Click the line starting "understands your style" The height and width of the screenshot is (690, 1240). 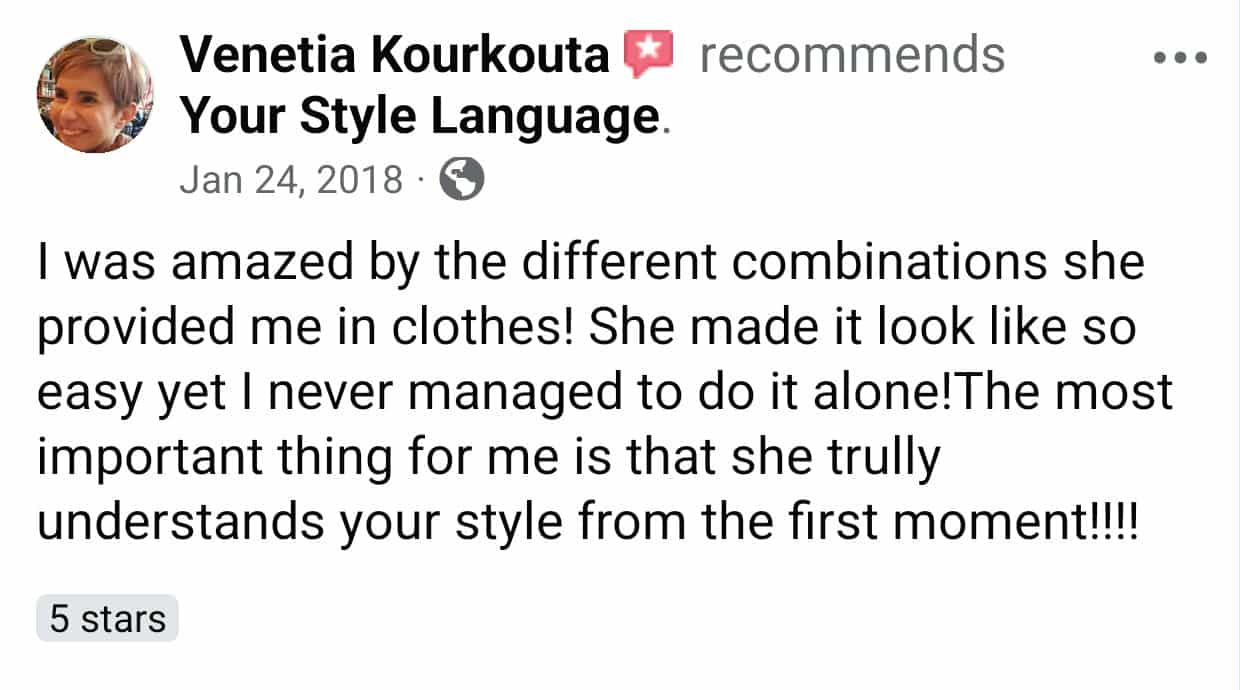point(588,524)
